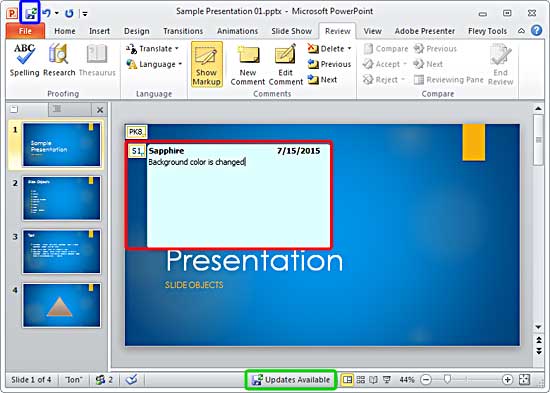Click the Compare button
This screenshot has height=393, width=550.
(x=386, y=48)
